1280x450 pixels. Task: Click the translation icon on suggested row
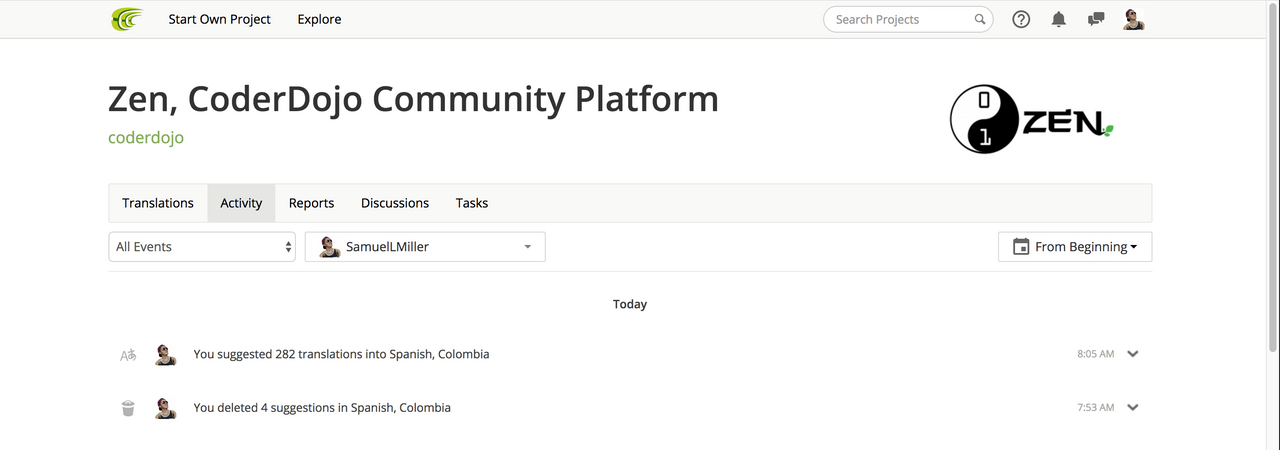coord(128,354)
